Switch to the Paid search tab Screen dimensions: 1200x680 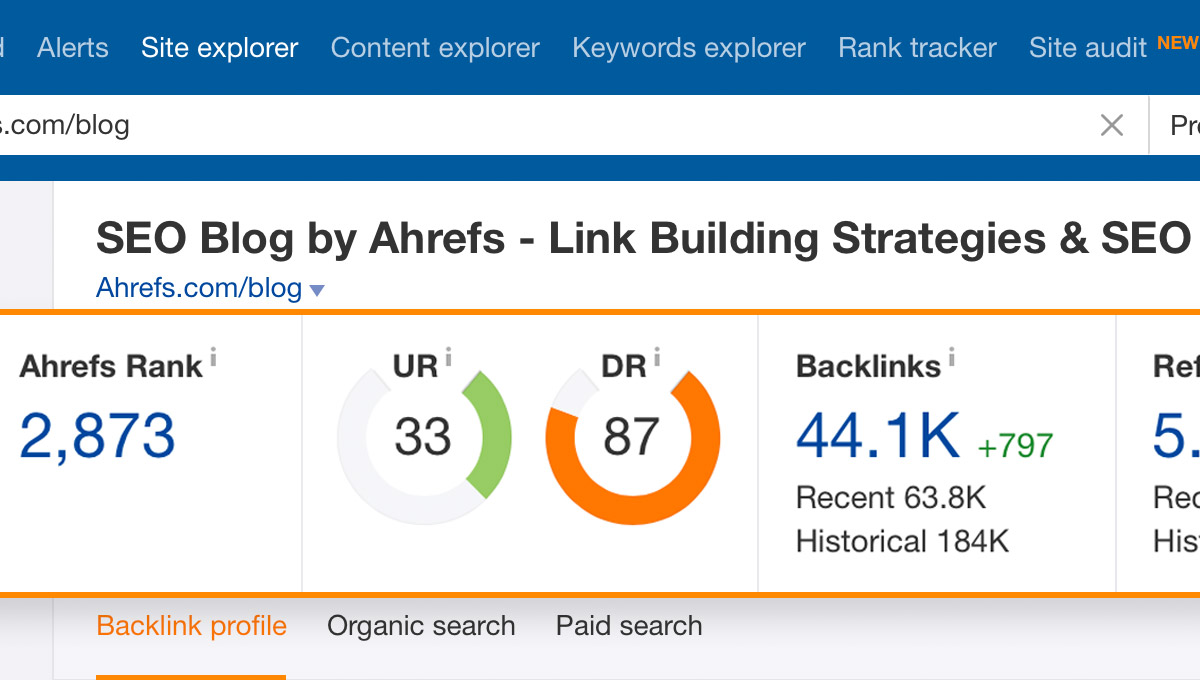(x=629, y=627)
